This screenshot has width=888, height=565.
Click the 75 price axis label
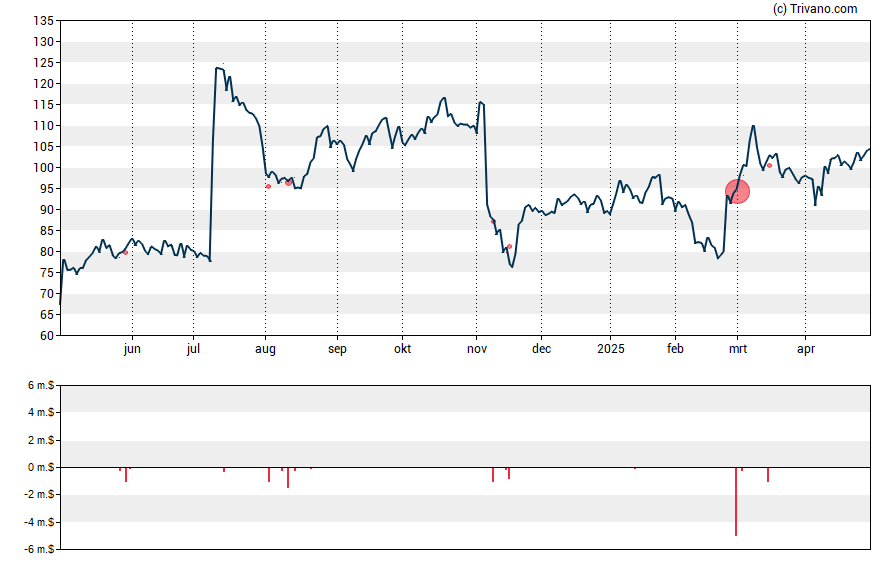(47, 273)
